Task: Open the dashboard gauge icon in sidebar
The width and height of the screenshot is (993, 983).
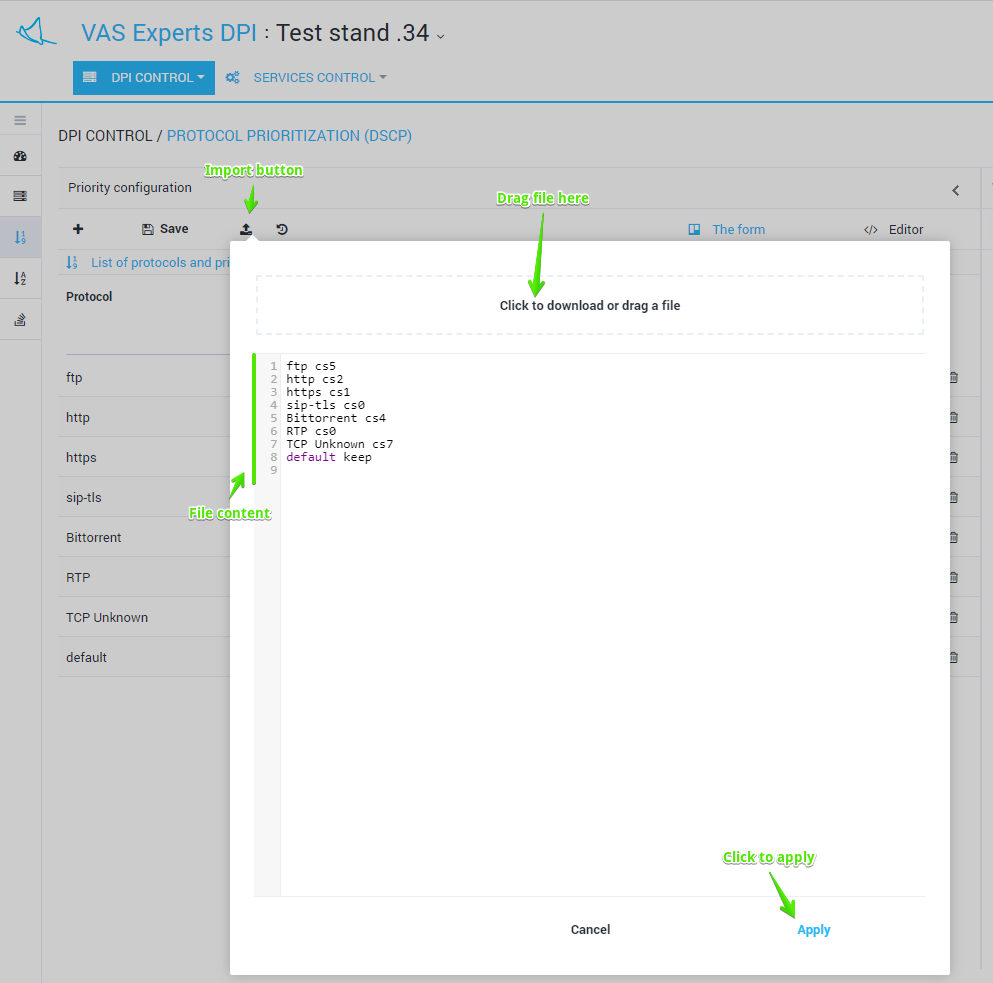Action: coord(20,157)
